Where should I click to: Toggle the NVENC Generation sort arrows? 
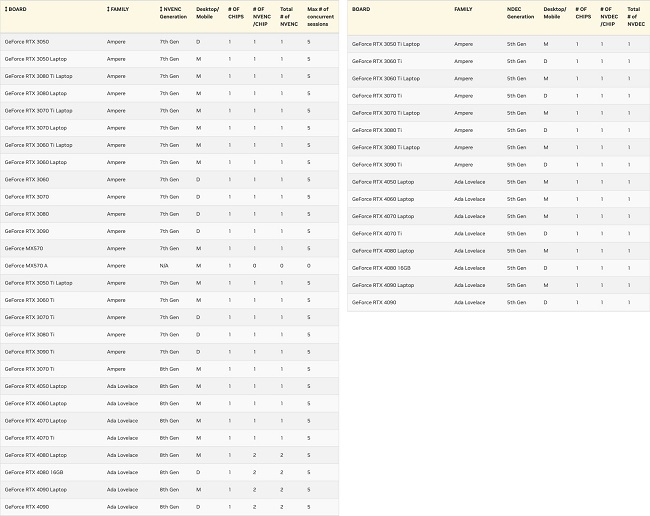point(161,9)
